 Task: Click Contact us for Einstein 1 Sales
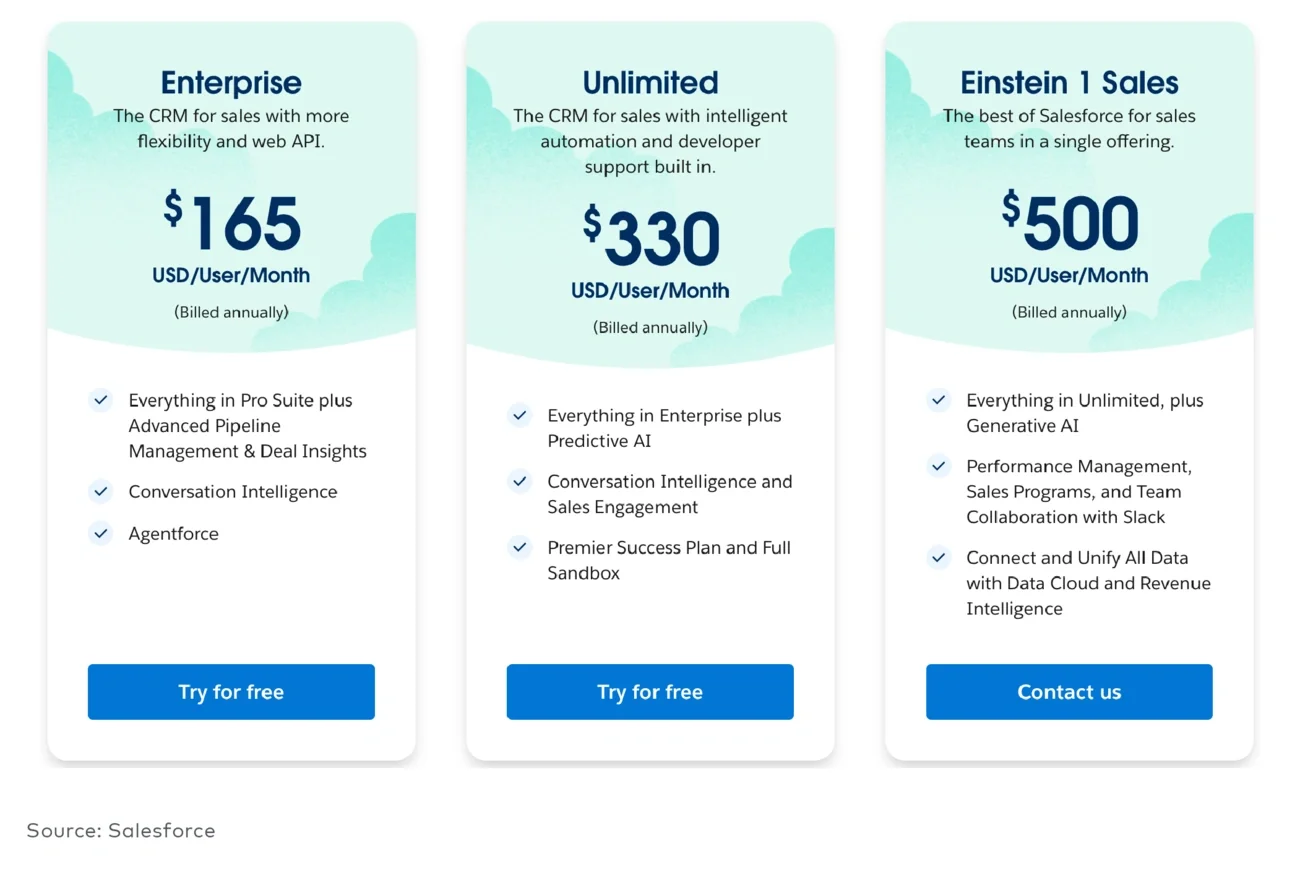pyautogui.click(x=1069, y=691)
